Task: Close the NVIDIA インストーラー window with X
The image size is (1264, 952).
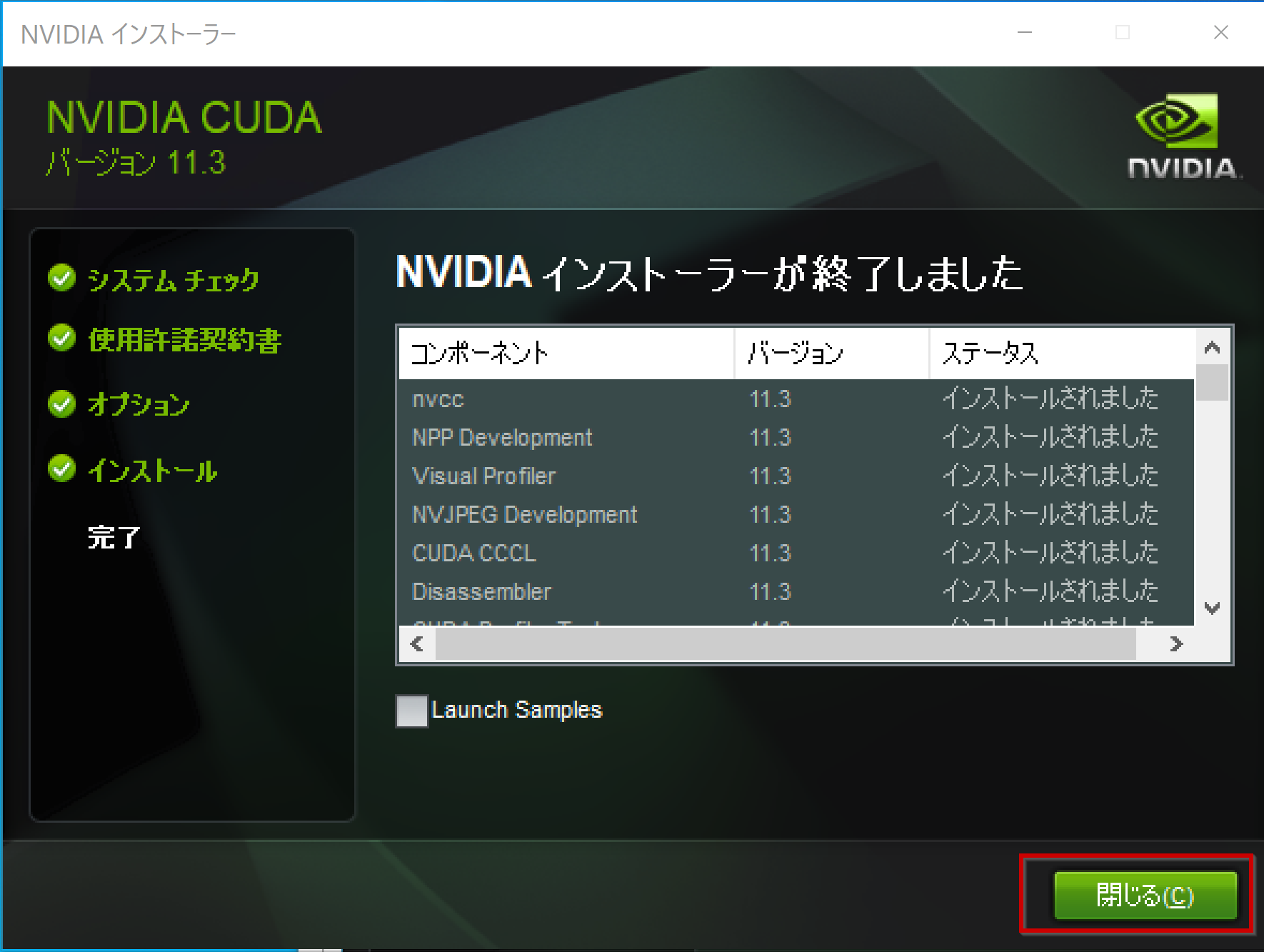Action: pyautogui.click(x=1220, y=32)
